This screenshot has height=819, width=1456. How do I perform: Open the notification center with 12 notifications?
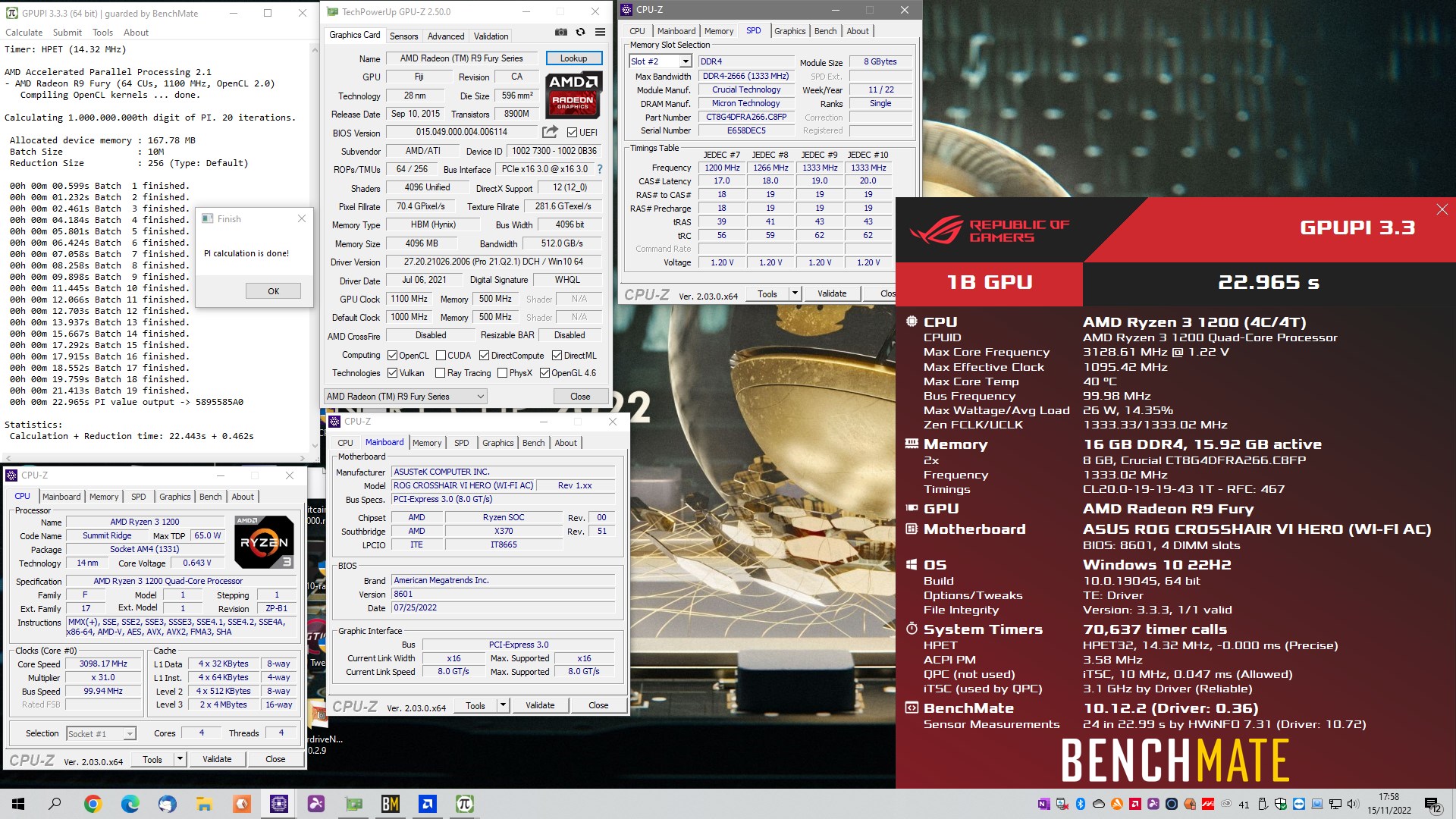pyautogui.click(x=1432, y=804)
